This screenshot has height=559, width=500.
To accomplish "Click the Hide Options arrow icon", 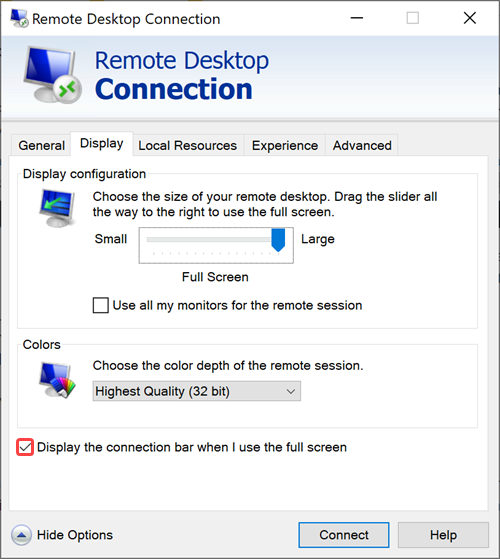I will pyautogui.click(x=21, y=535).
